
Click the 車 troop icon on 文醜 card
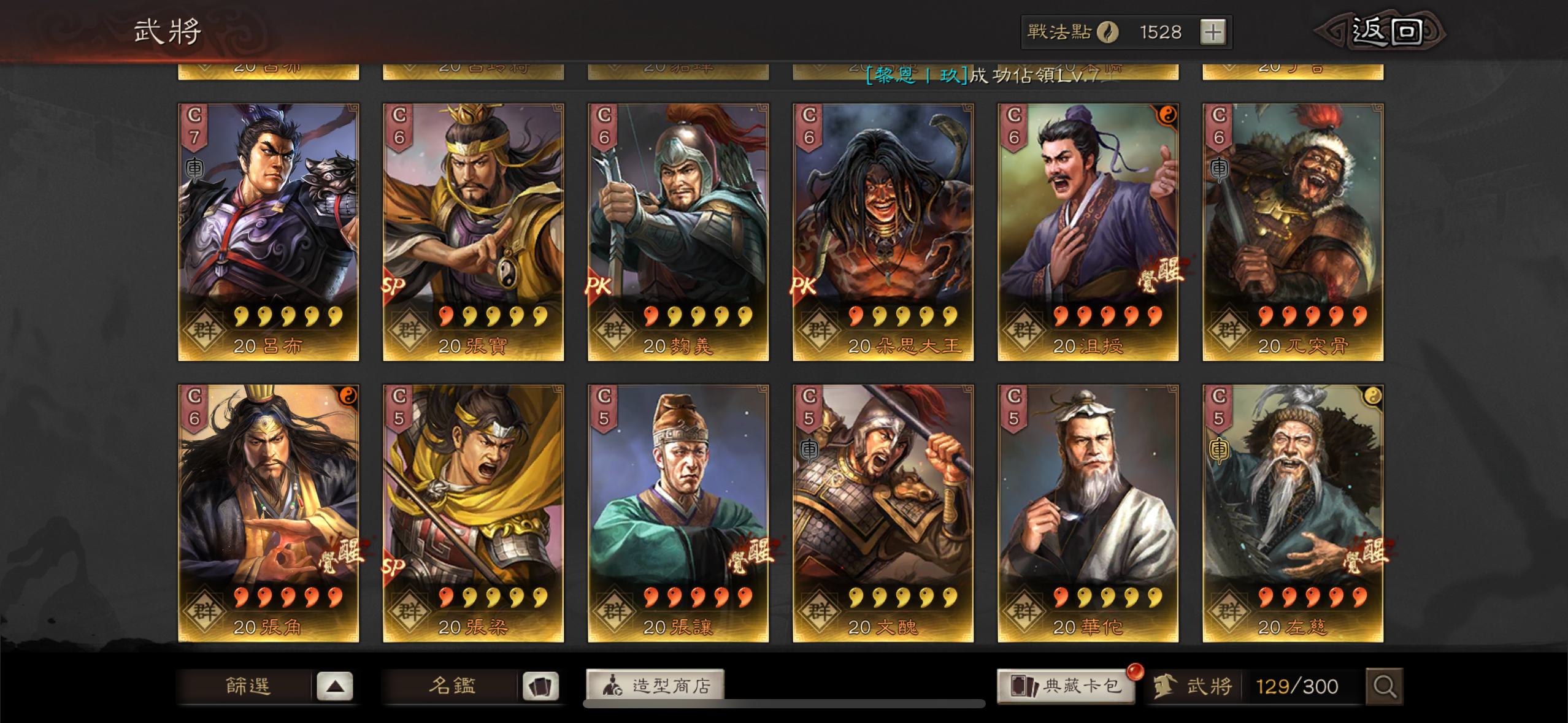809,449
